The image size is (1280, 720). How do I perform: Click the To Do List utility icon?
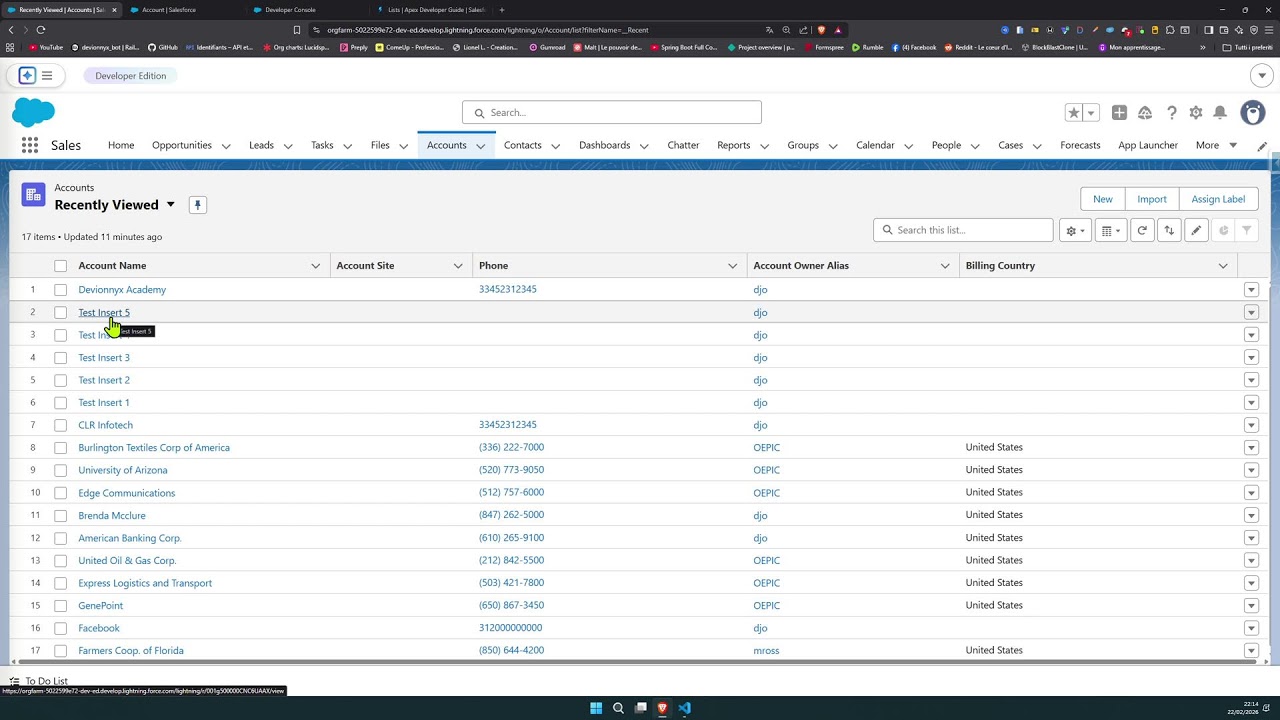(15, 681)
